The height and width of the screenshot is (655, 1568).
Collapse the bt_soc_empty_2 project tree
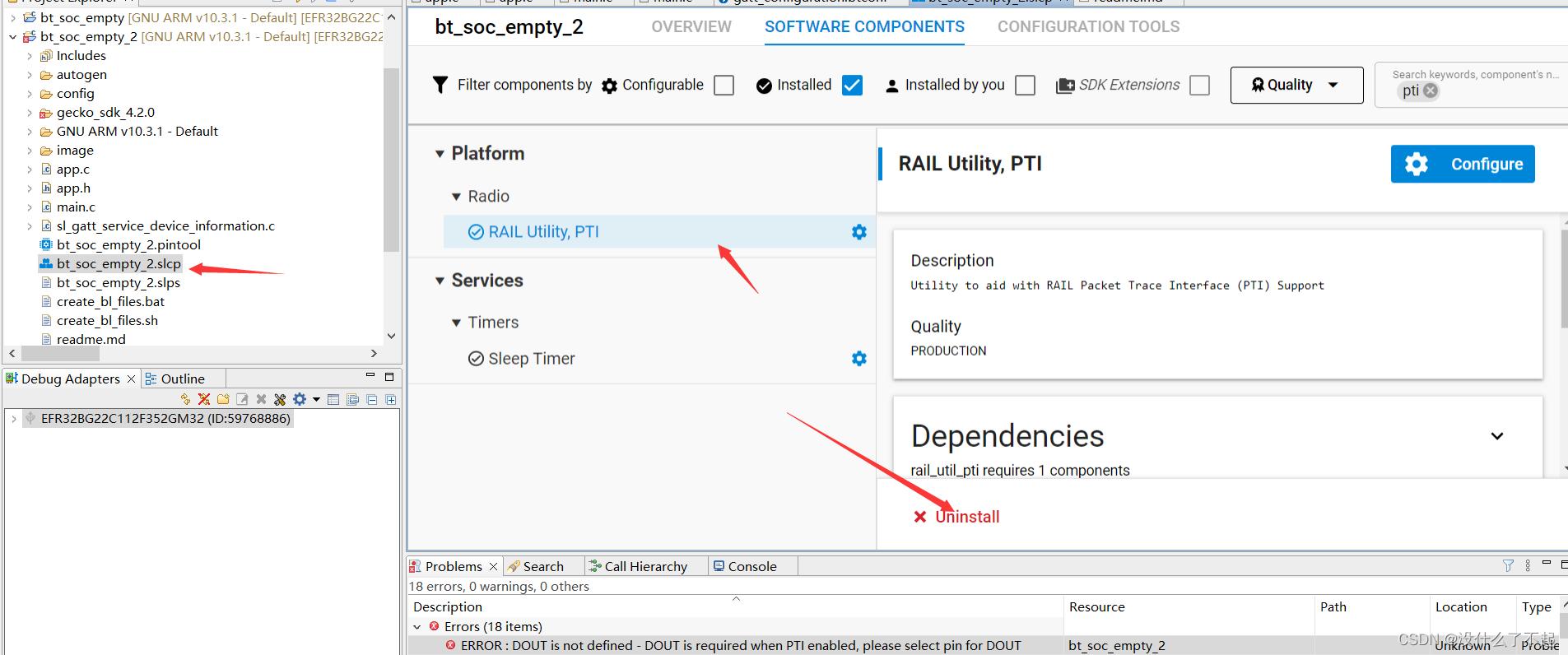point(13,36)
